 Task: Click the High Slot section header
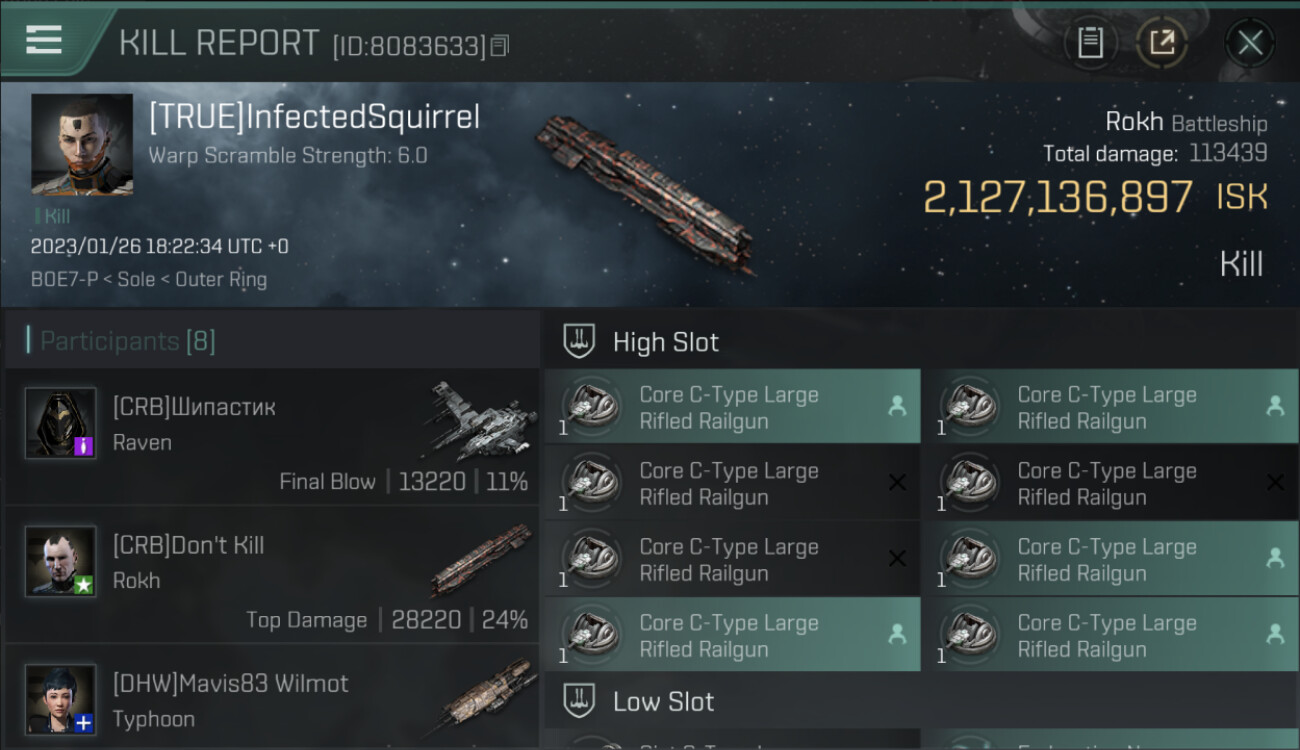point(665,342)
